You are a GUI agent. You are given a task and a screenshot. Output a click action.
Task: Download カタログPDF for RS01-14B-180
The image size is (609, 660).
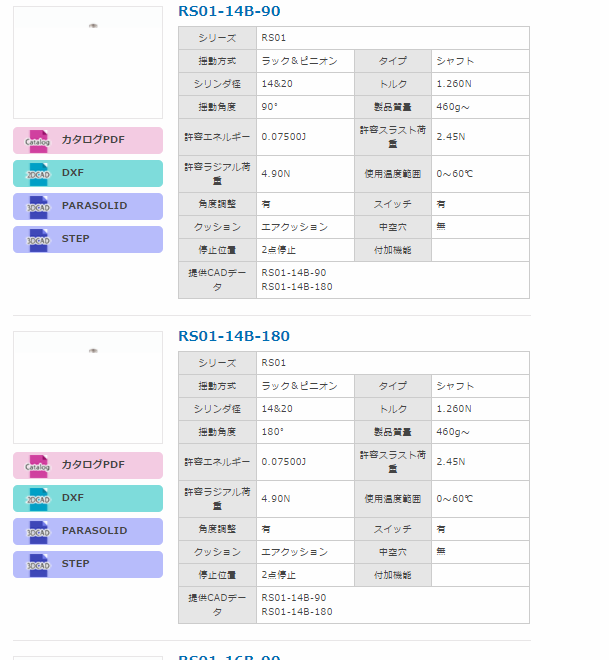coord(88,465)
